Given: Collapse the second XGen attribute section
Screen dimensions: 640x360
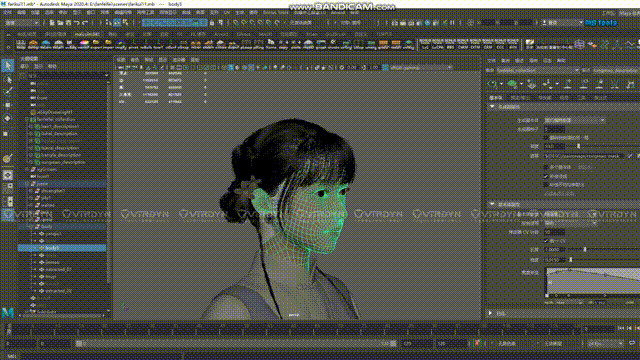Looking at the screenshot, I should click(492, 204).
